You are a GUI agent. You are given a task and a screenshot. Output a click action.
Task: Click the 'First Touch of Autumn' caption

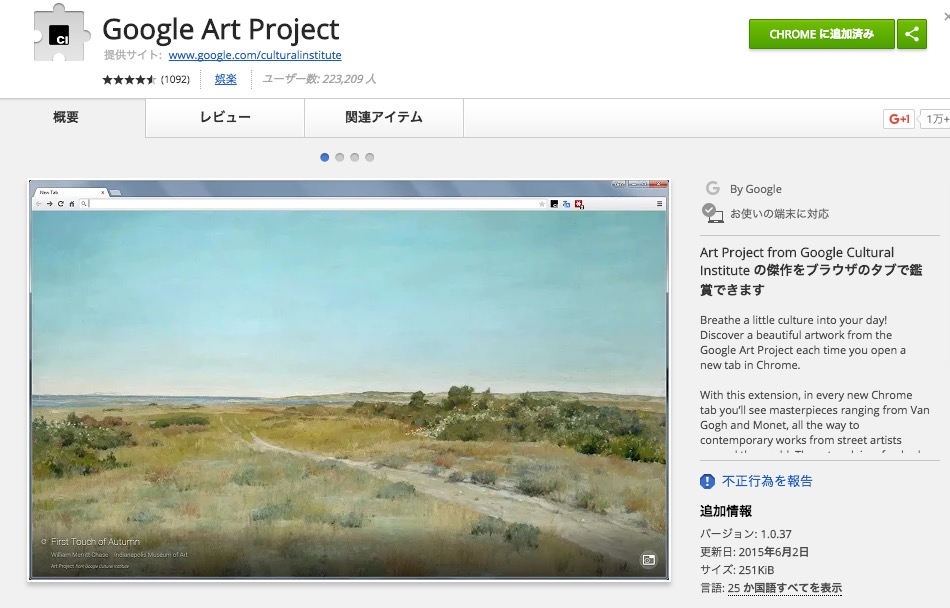coord(95,542)
